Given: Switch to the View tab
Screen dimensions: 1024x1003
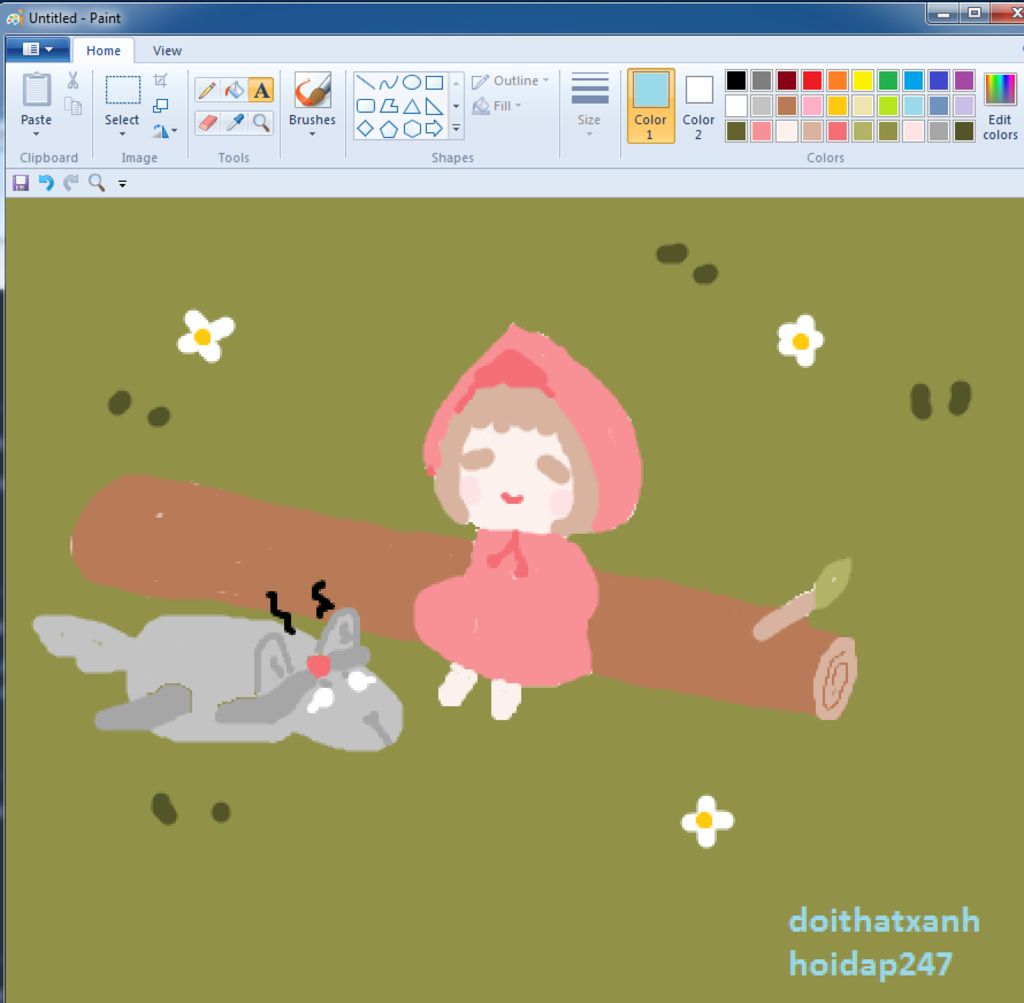Looking at the screenshot, I should 167,51.
